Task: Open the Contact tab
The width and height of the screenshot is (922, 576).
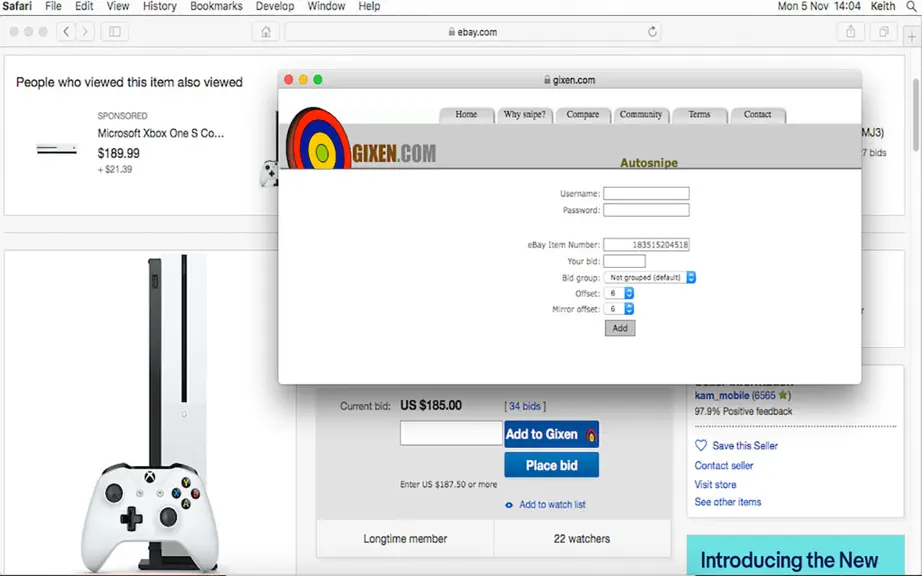Action: [x=757, y=115]
